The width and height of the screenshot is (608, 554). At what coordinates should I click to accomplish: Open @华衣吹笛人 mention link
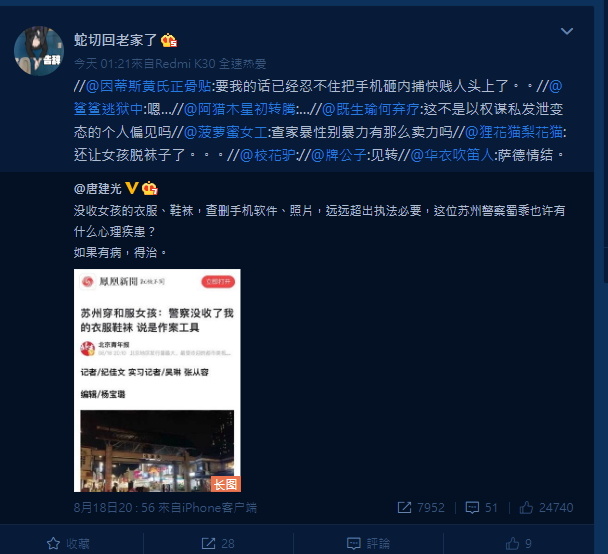pyautogui.click(x=452, y=155)
